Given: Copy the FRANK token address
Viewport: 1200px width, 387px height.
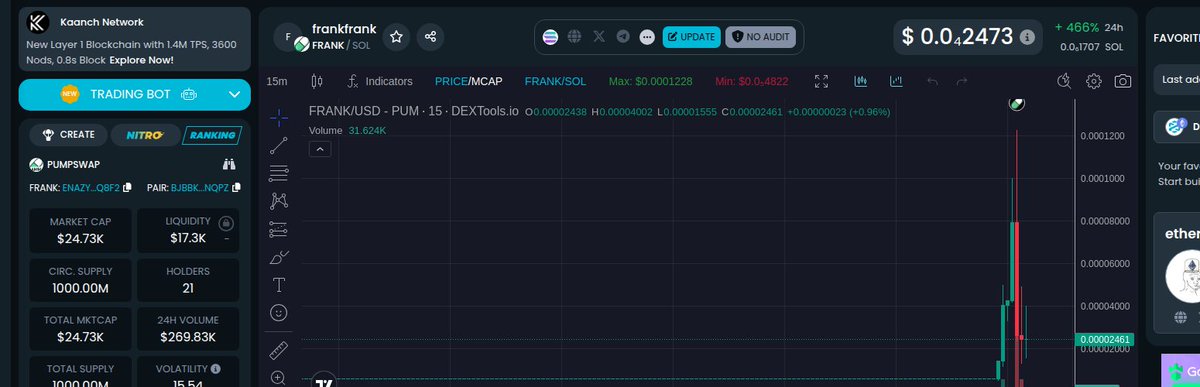Looking at the screenshot, I should tap(127, 187).
